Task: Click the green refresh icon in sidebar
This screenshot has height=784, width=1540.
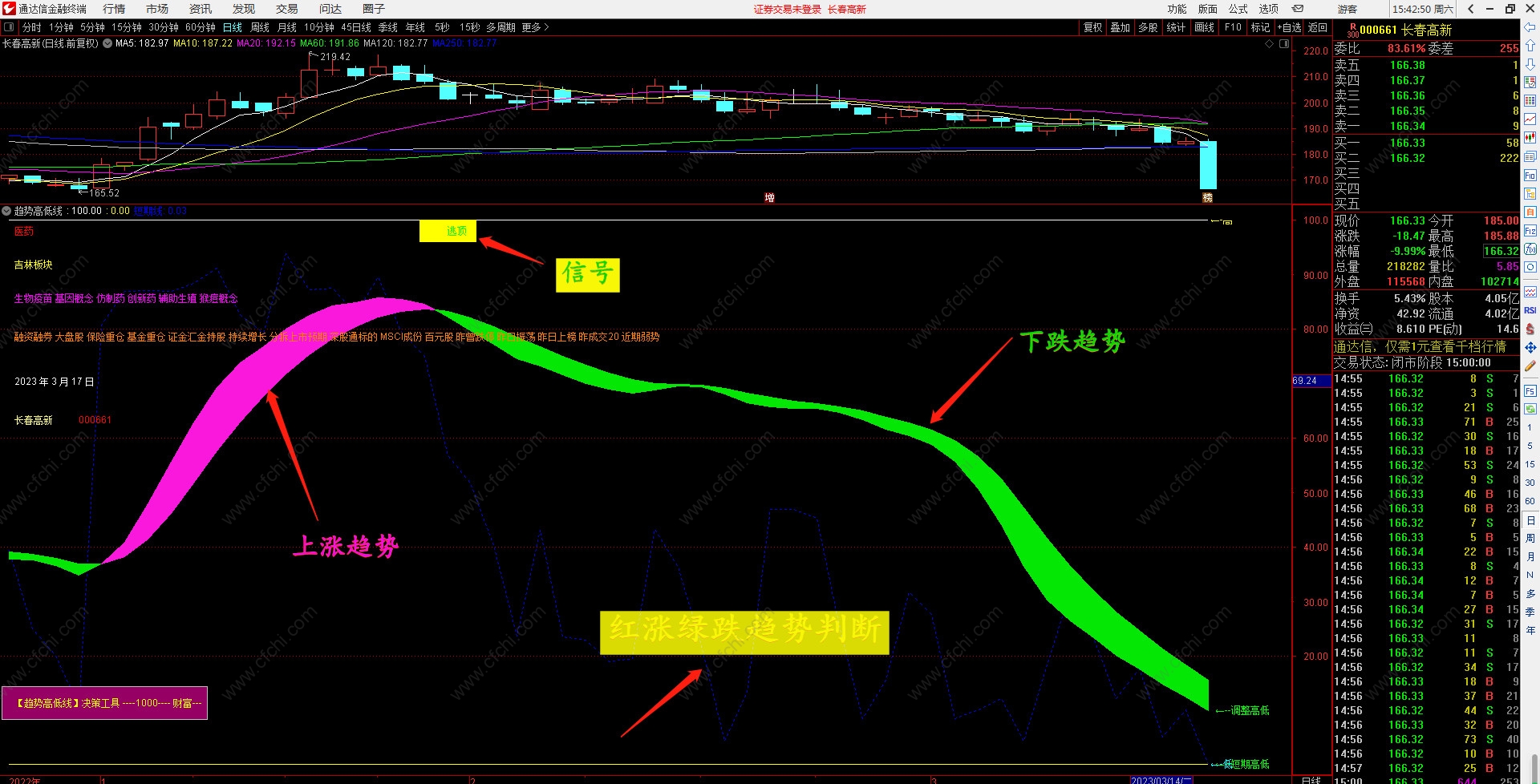Action: (1530, 409)
